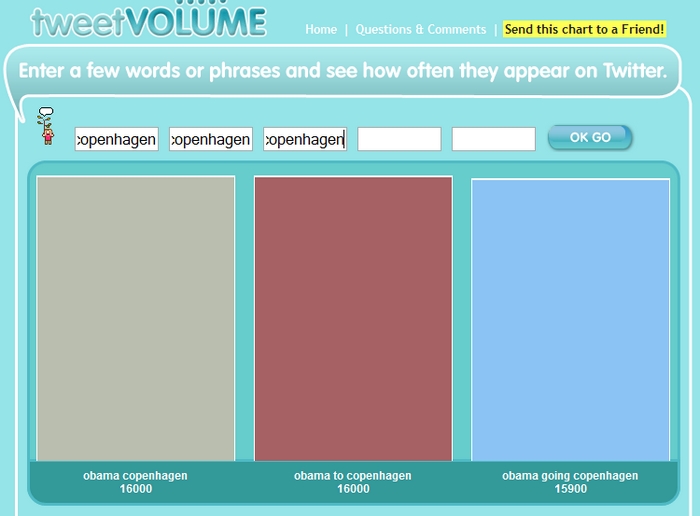Click the 'obama copenhagen' label
The width and height of the screenshot is (700, 516).
pos(135,476)
